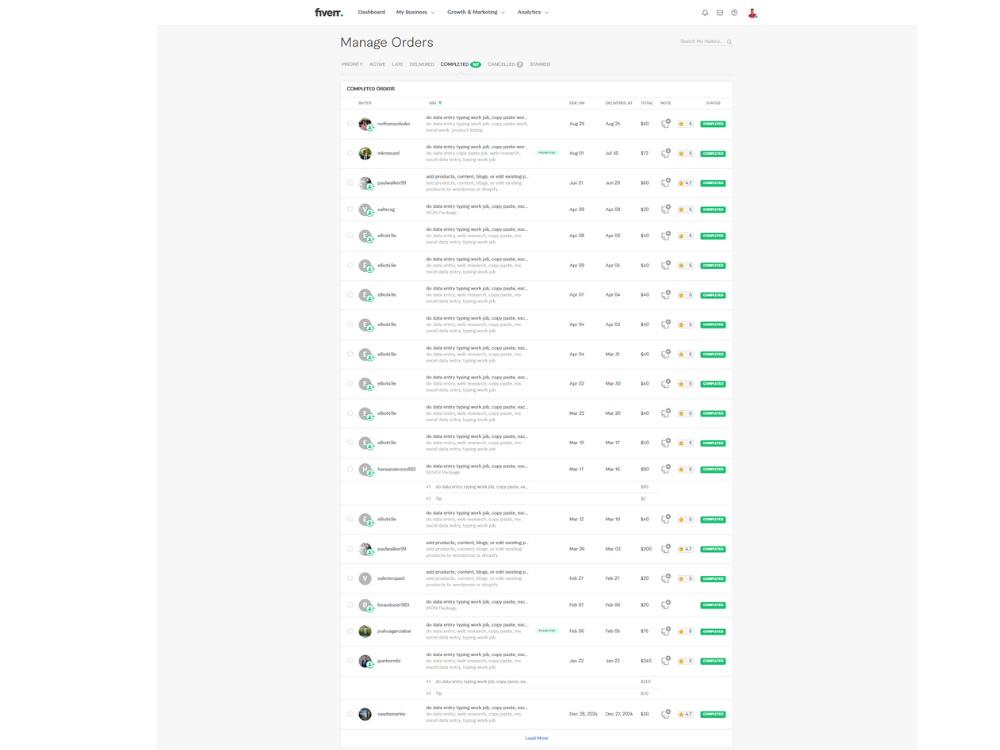Viewport: 1000px width, 750px height.
Task: Add note on elliot's Mar 22 order
Action: tap(665, 413)
